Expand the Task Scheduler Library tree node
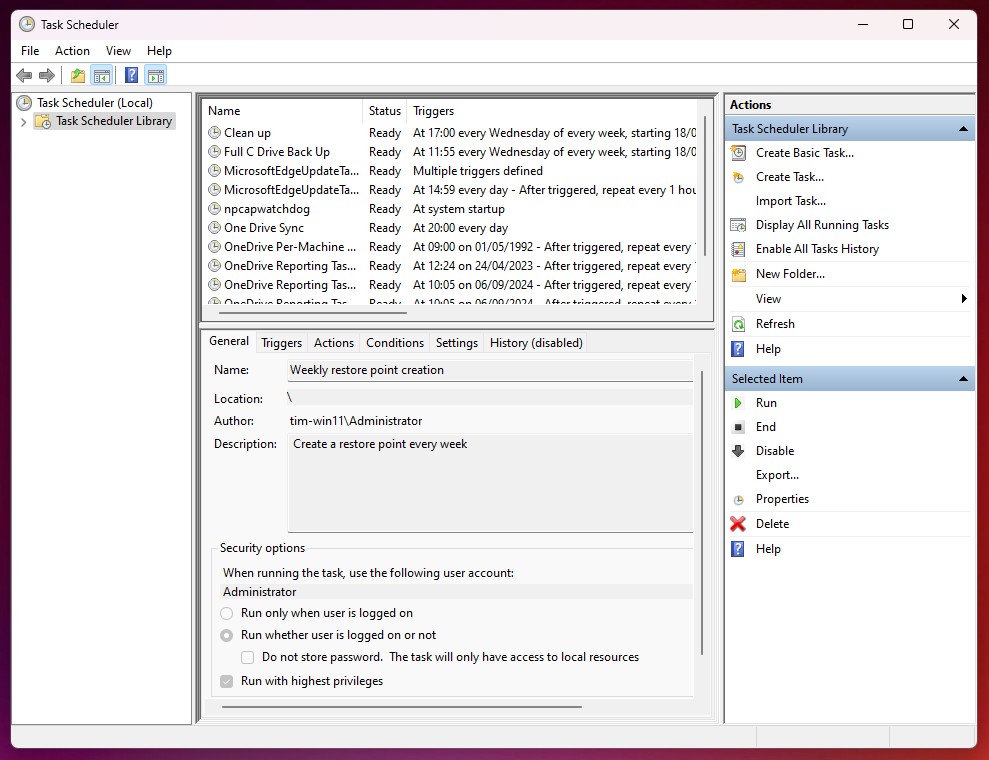989x760 pixels. click(23, 122)
